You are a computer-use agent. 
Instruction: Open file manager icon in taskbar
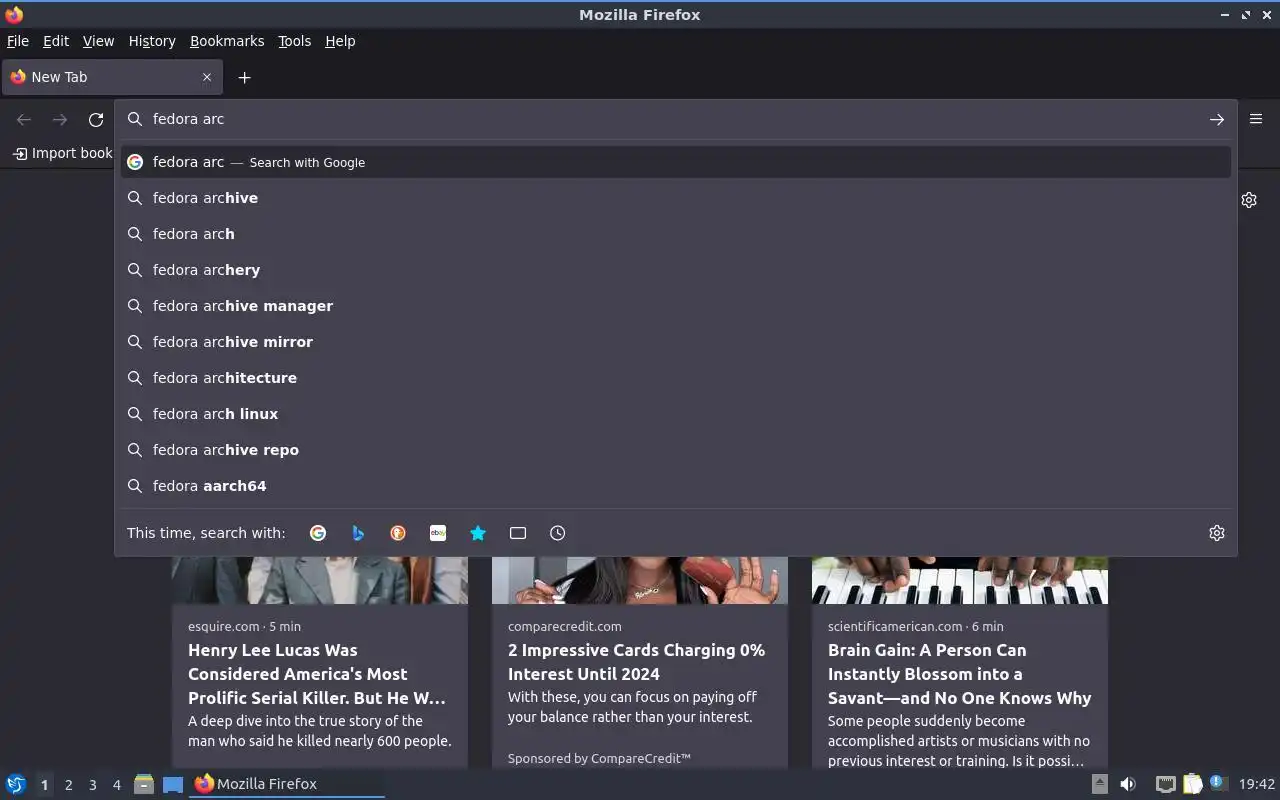[x=144, y=784]
